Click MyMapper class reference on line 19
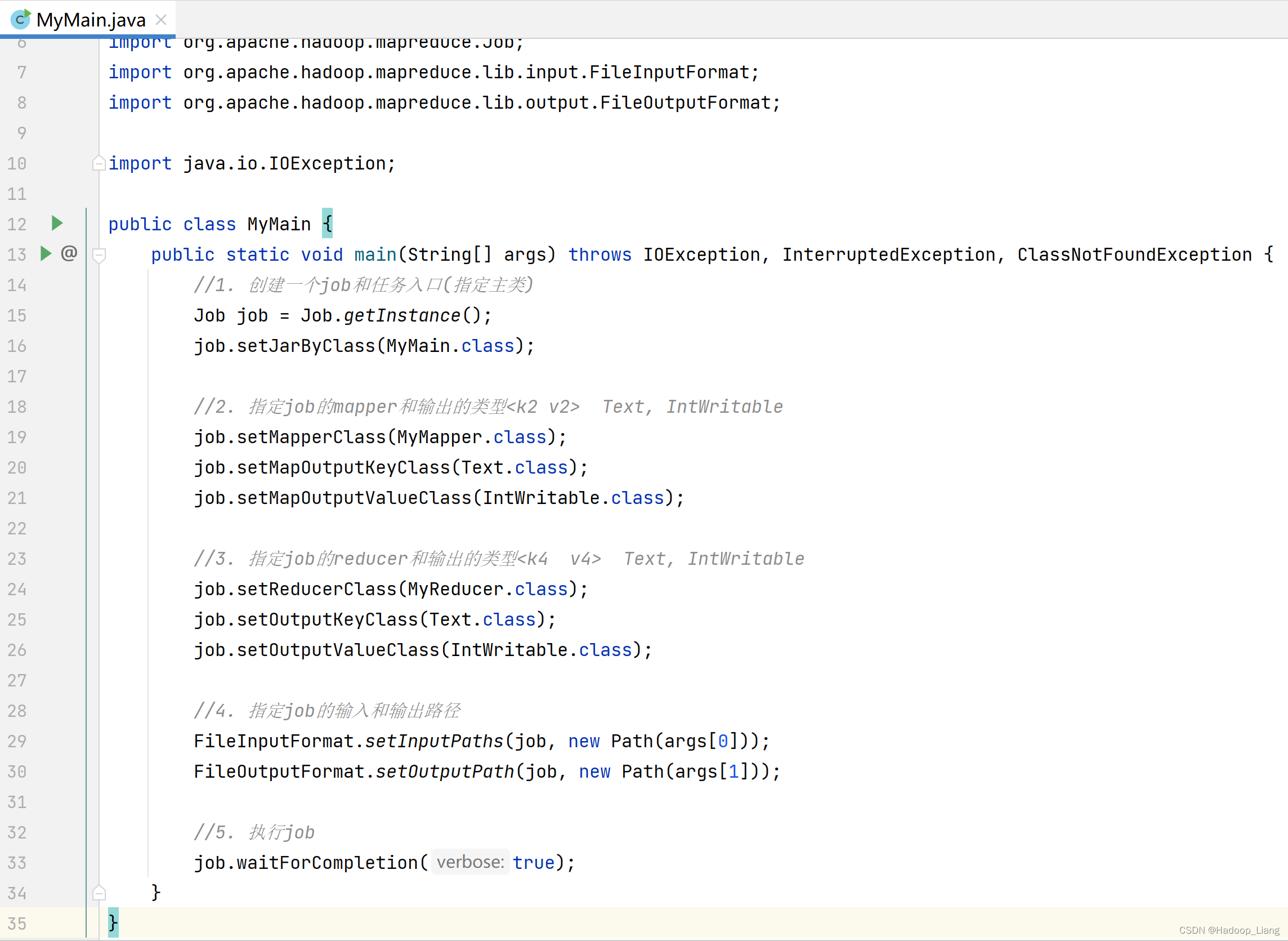 [440, 437]
